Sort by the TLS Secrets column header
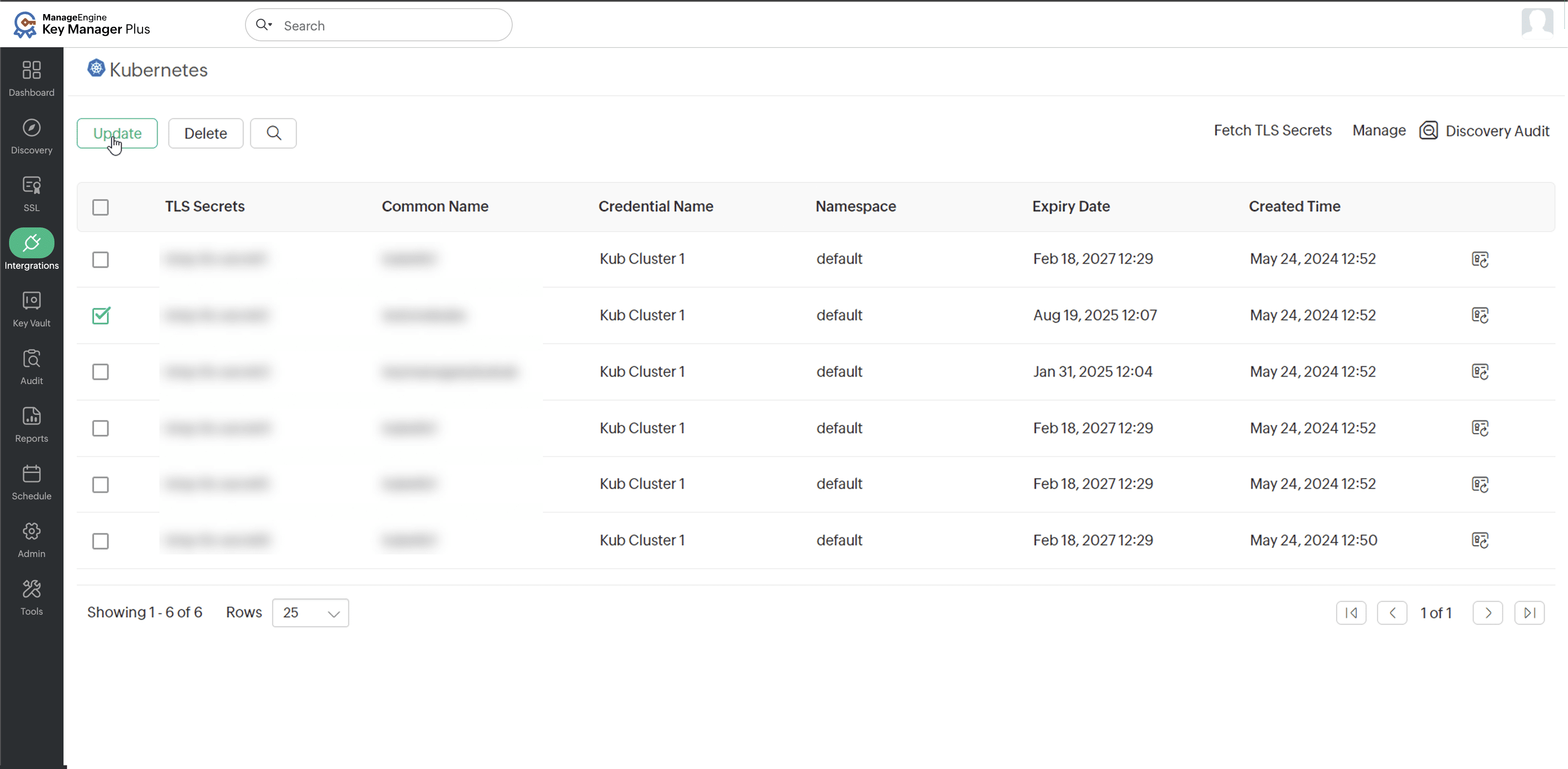This screenshot has width=1568, height=769. point(205,207)
